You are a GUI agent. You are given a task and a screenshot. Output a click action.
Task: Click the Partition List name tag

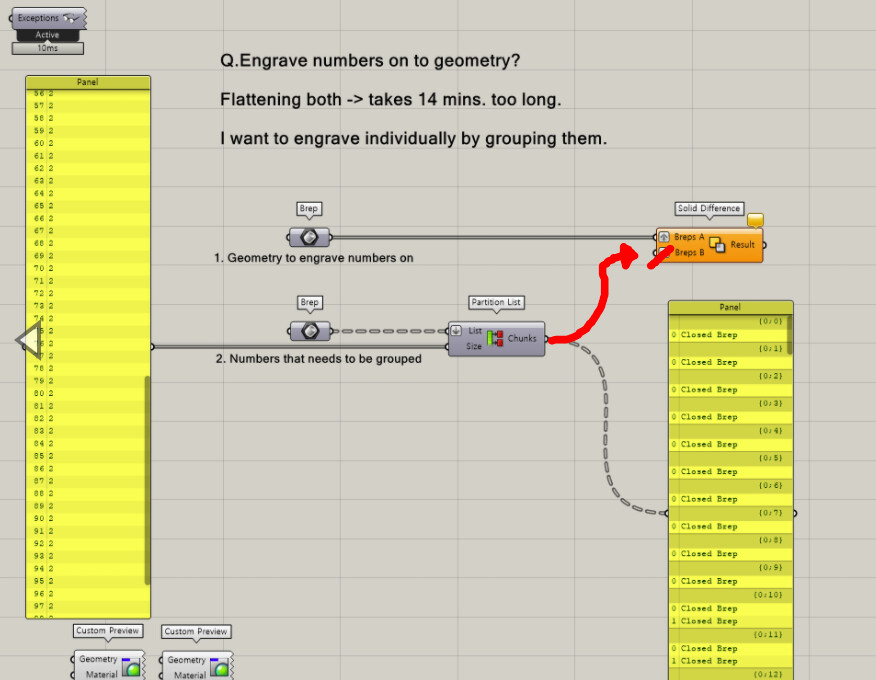pyautogui.click(x=496, y=303)
